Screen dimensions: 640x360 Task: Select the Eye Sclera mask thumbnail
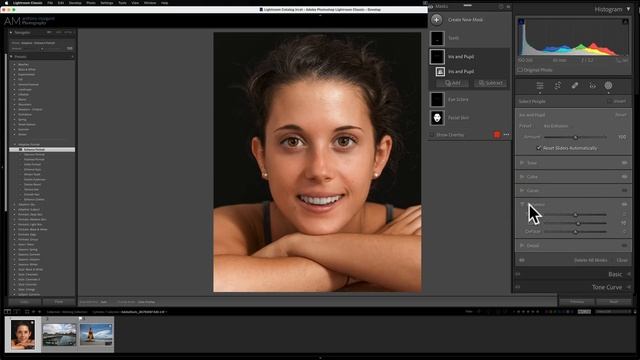pyautogui.click(x=437, y=99)
